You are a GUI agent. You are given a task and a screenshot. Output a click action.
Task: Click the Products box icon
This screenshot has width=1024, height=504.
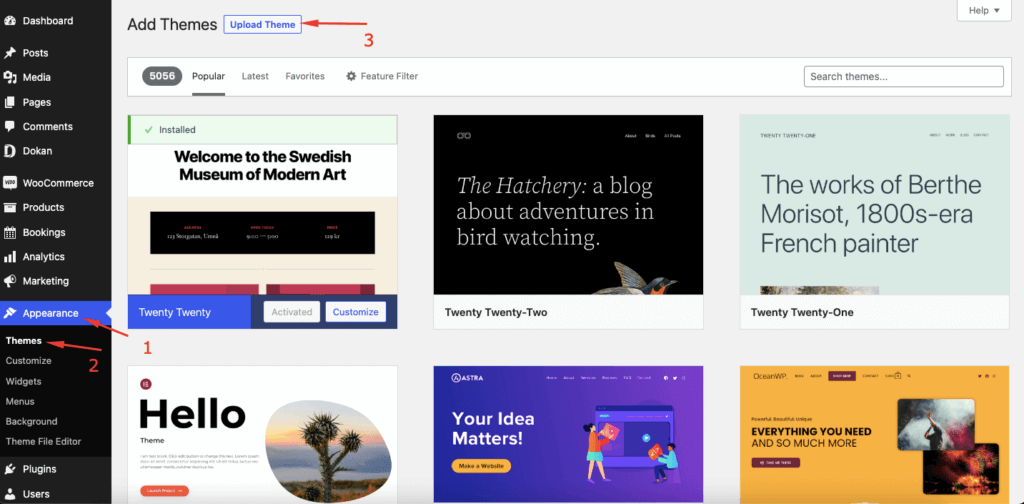(10, 208)
